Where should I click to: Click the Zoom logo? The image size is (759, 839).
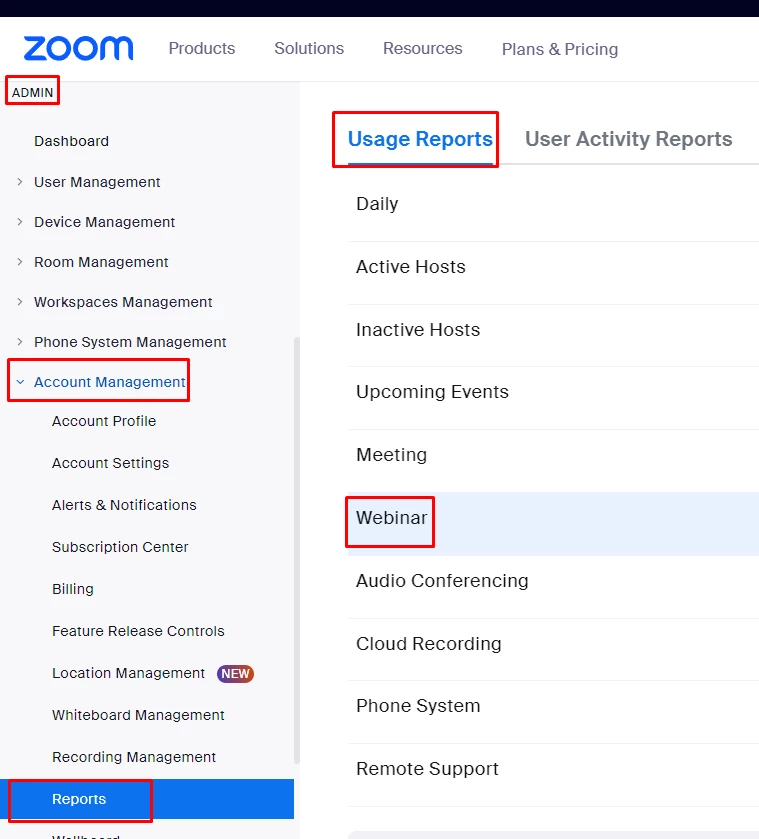pyautogui.click(x=78, y=48)
